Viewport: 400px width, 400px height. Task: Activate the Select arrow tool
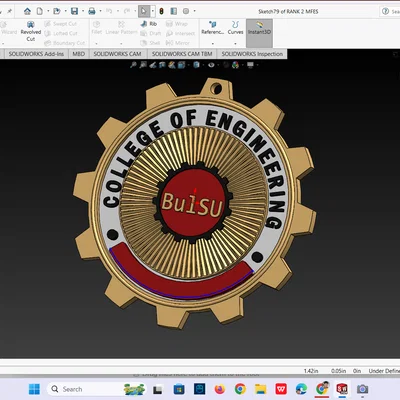143,11
